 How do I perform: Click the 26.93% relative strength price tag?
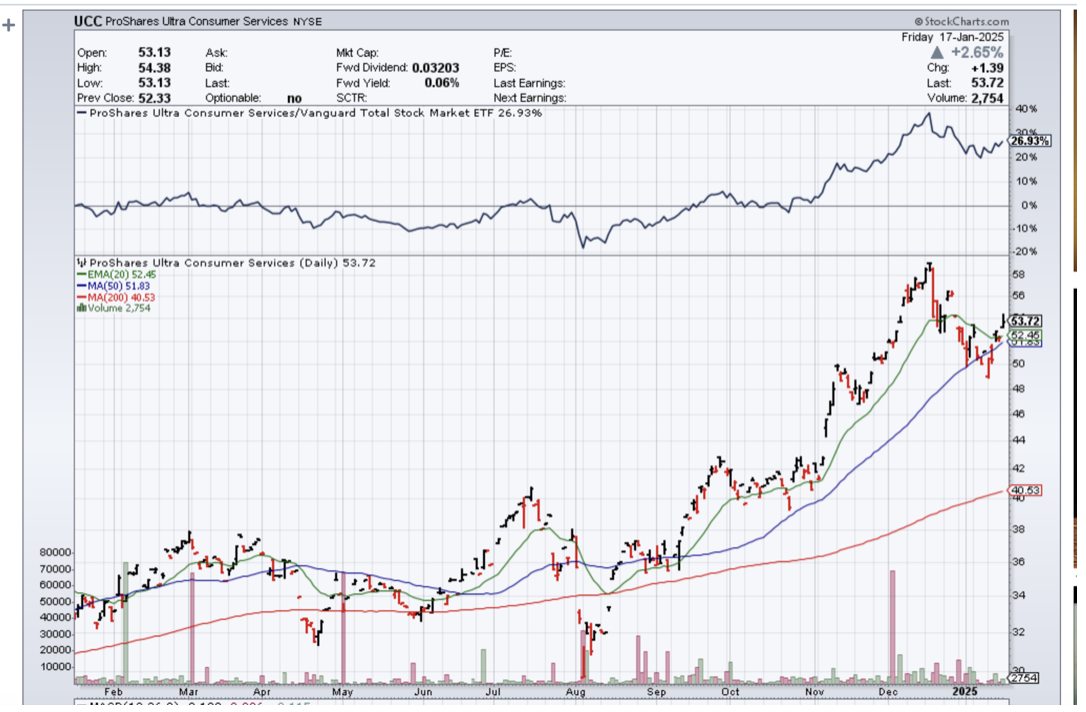coord(1030,142)
